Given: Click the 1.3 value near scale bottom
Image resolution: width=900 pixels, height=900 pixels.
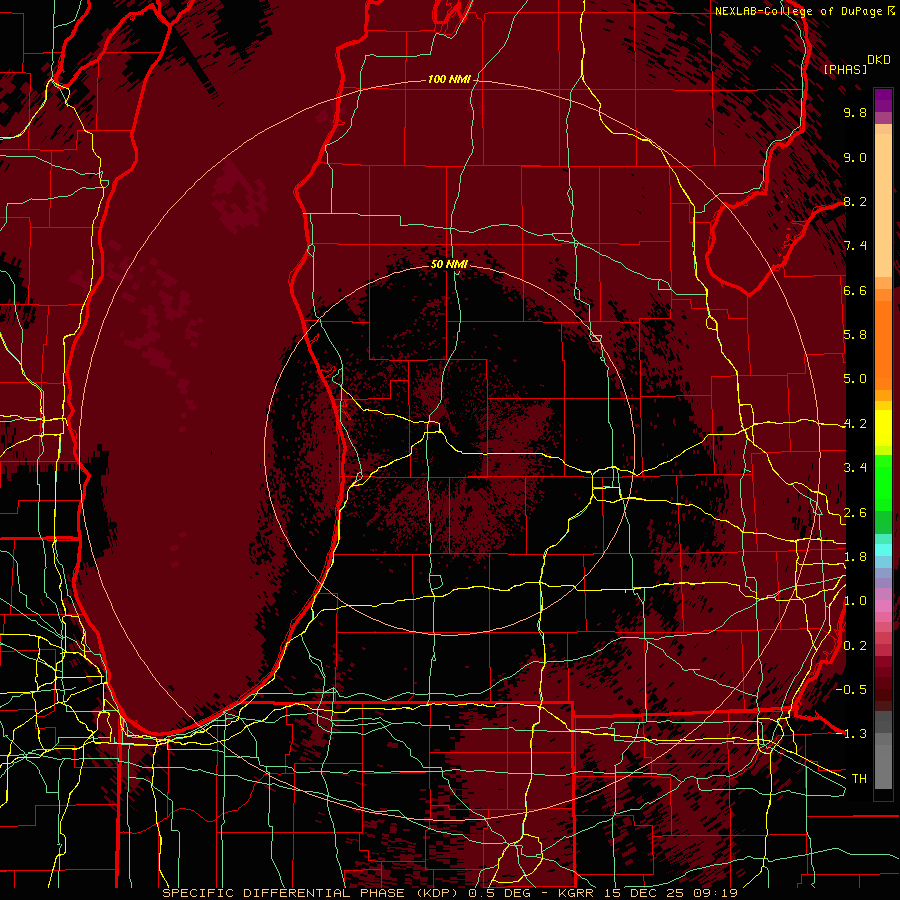Looking at the screenshot, I should pos(855,734).
